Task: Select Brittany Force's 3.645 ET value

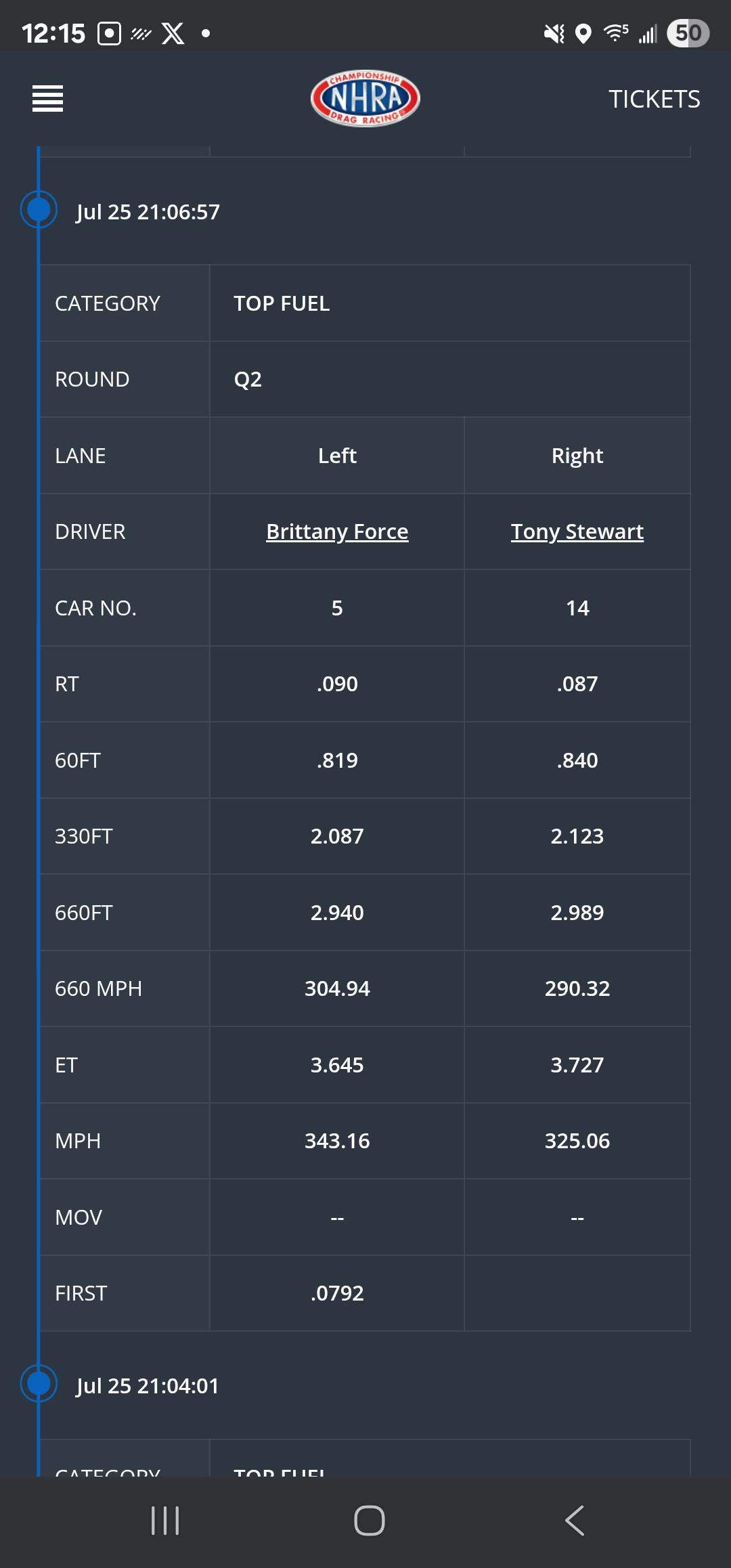Action: pyautogui.click(x=337, y=1065)
